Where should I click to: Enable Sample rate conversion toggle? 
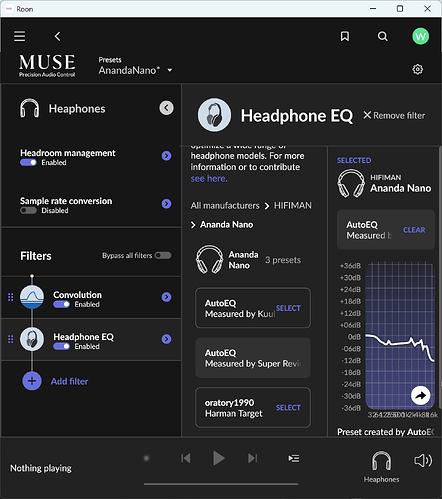(28, 211)
